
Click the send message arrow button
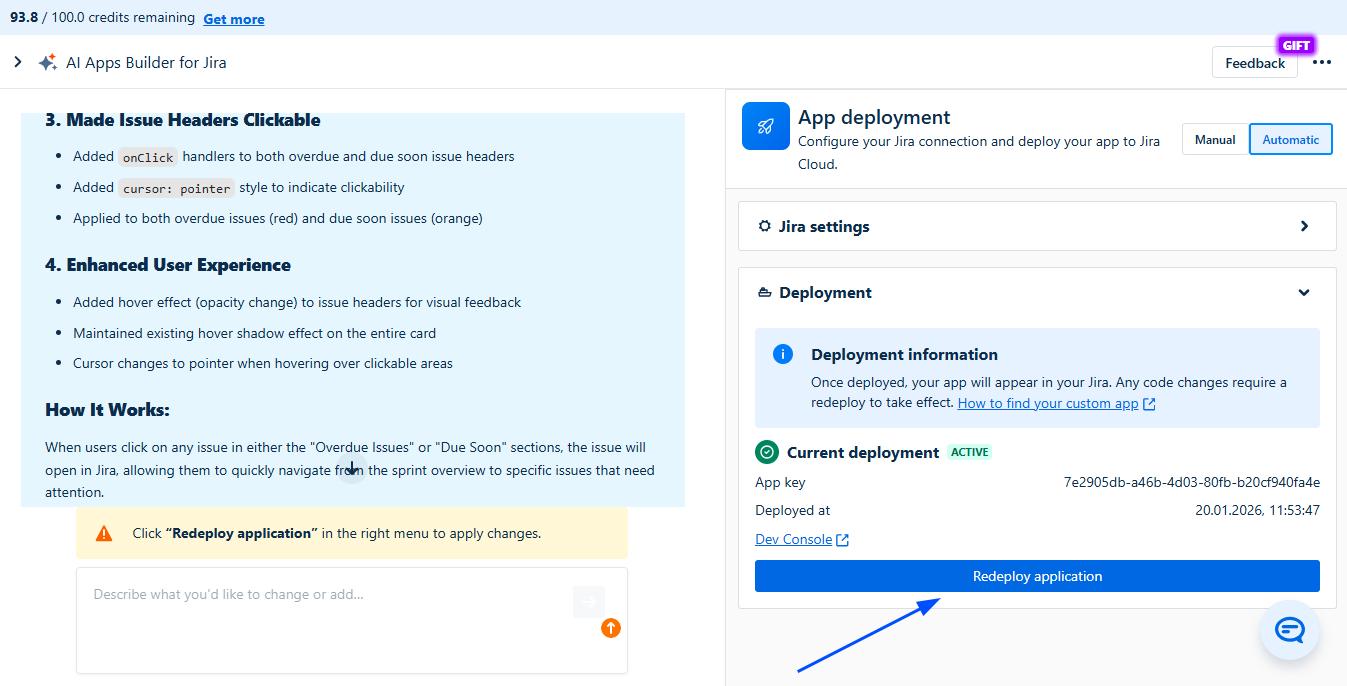pos(589,601)
